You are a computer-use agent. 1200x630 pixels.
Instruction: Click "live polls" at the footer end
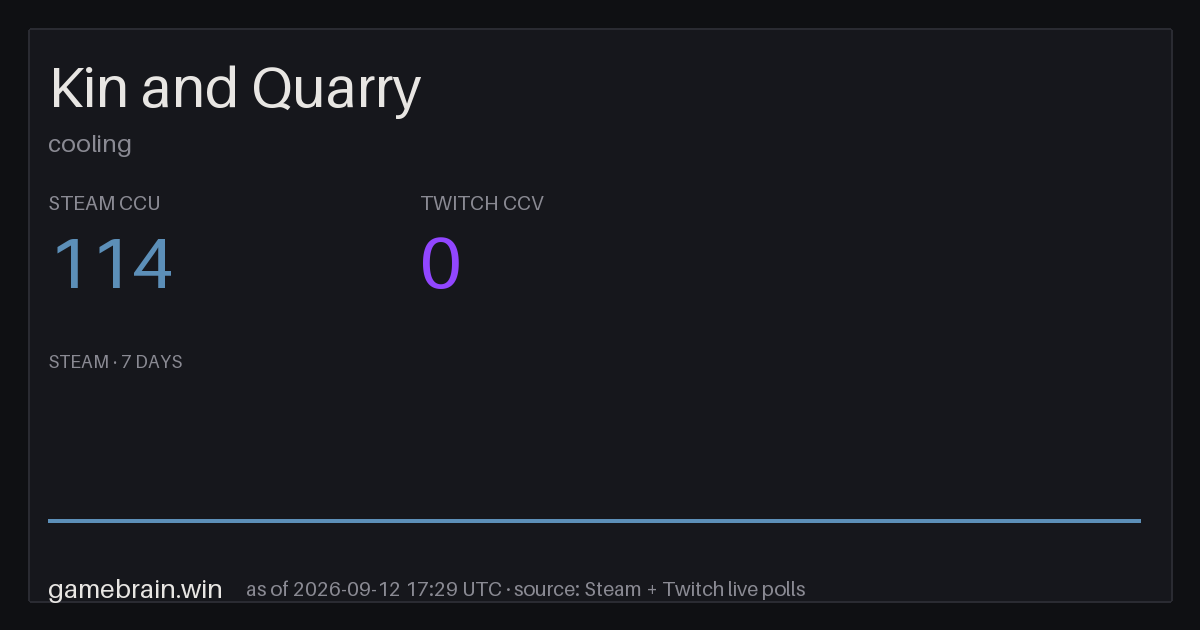point(765,589)
